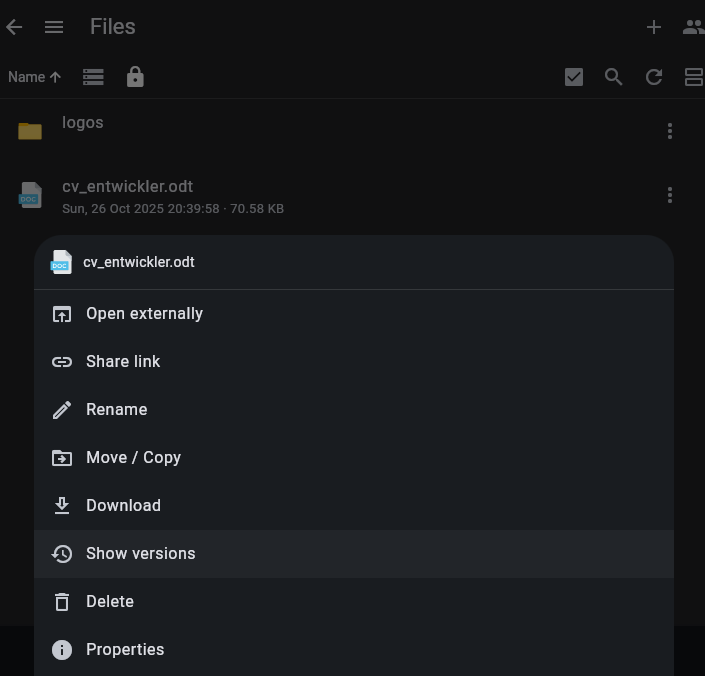Toggle the select-all checkbox icon
This screenshot has width=705, height=676.
tap(574, 77)
